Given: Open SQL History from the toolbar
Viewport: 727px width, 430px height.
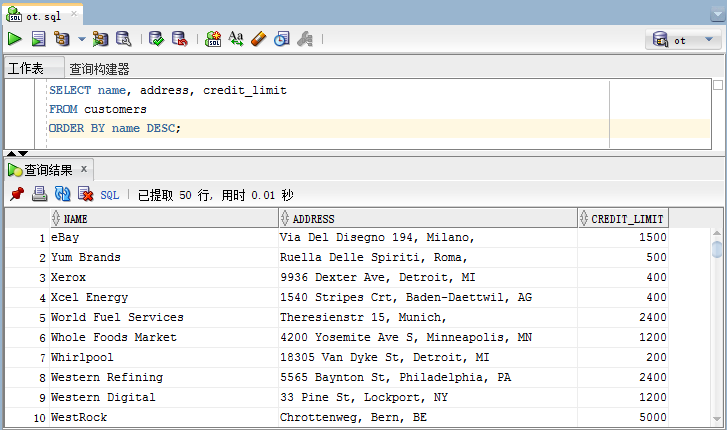Looking at the screenshot, I should [x=281, y=39].
